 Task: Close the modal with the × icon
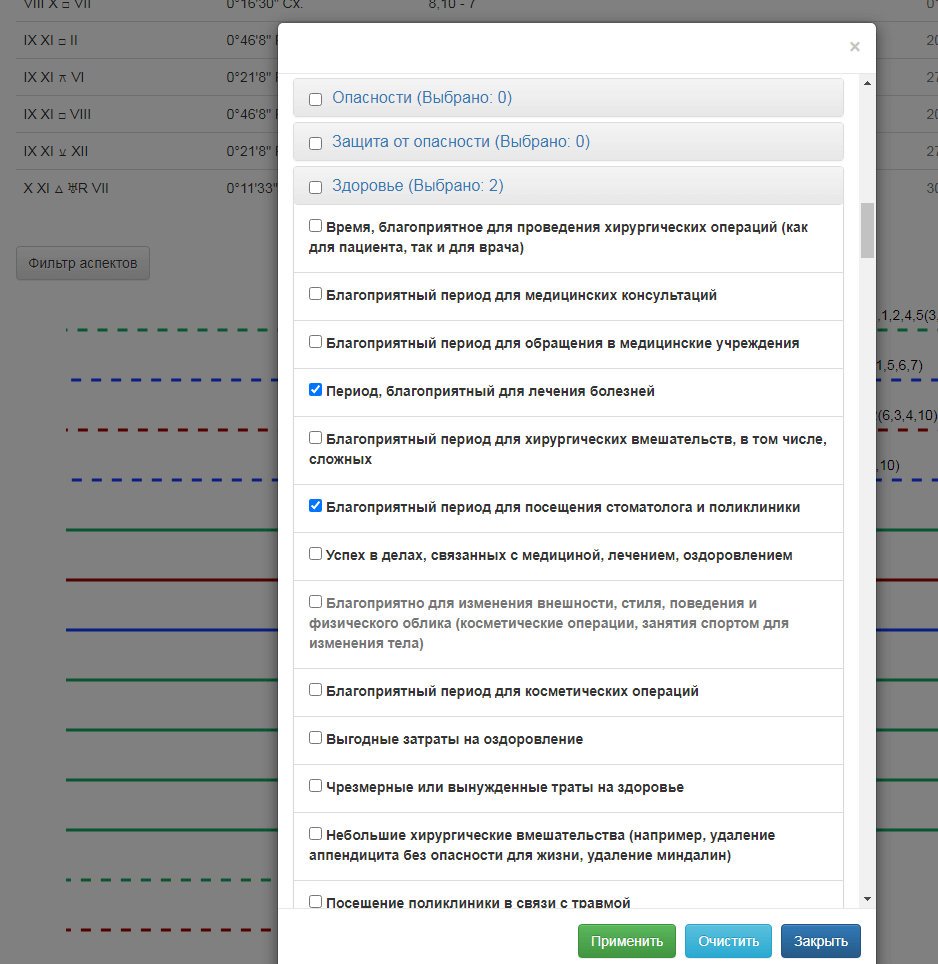[x=854, y=46]
